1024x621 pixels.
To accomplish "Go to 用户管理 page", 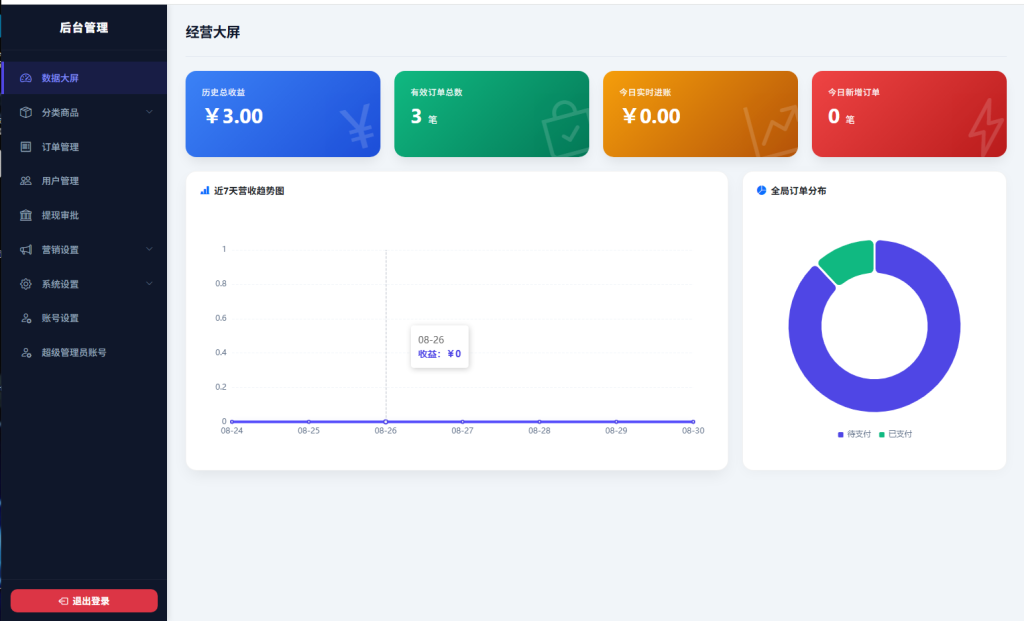I will (x=84, y=181).
